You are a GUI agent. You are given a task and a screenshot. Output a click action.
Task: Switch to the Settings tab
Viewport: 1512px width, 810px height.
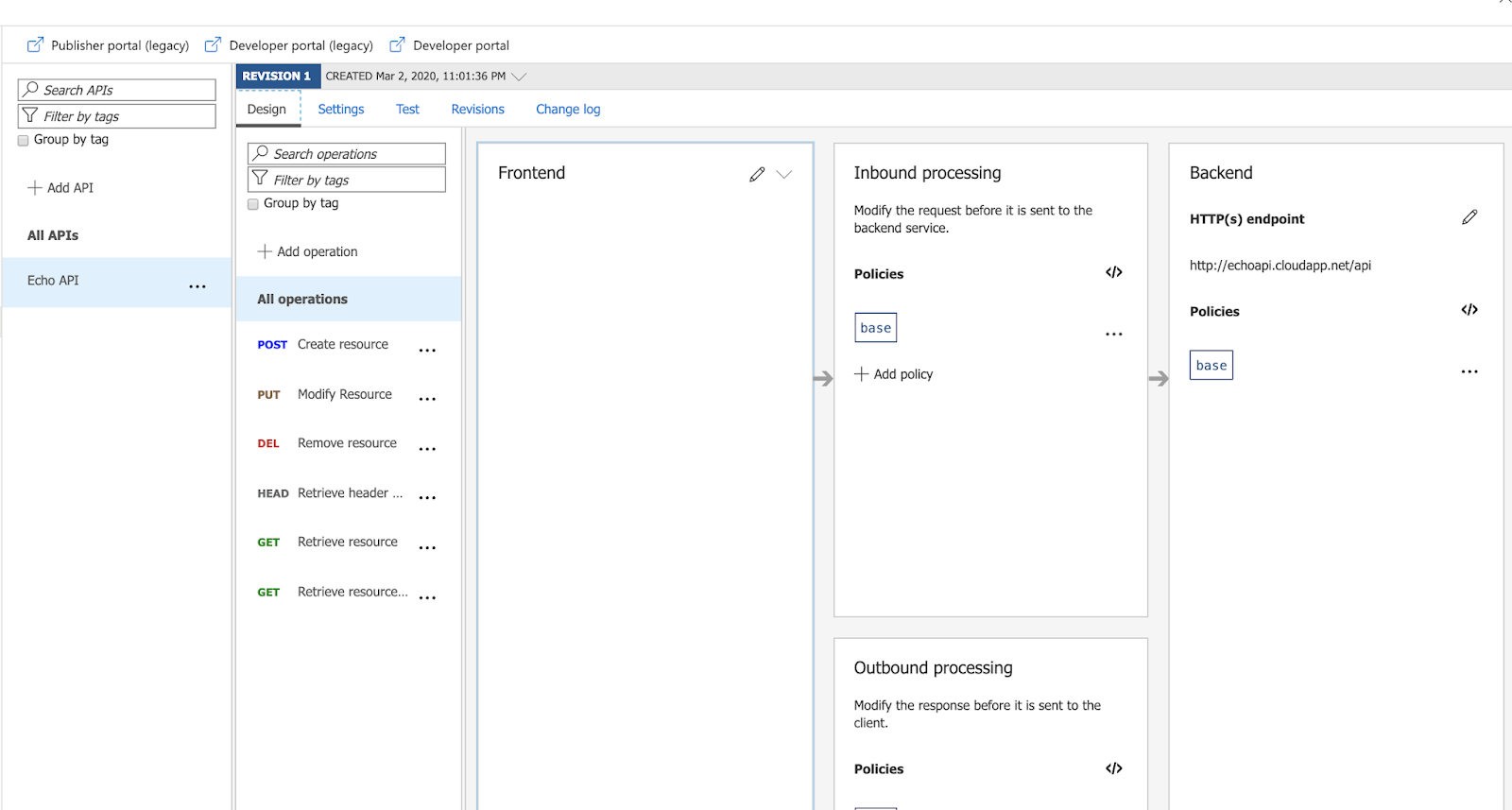coord(340,110)
